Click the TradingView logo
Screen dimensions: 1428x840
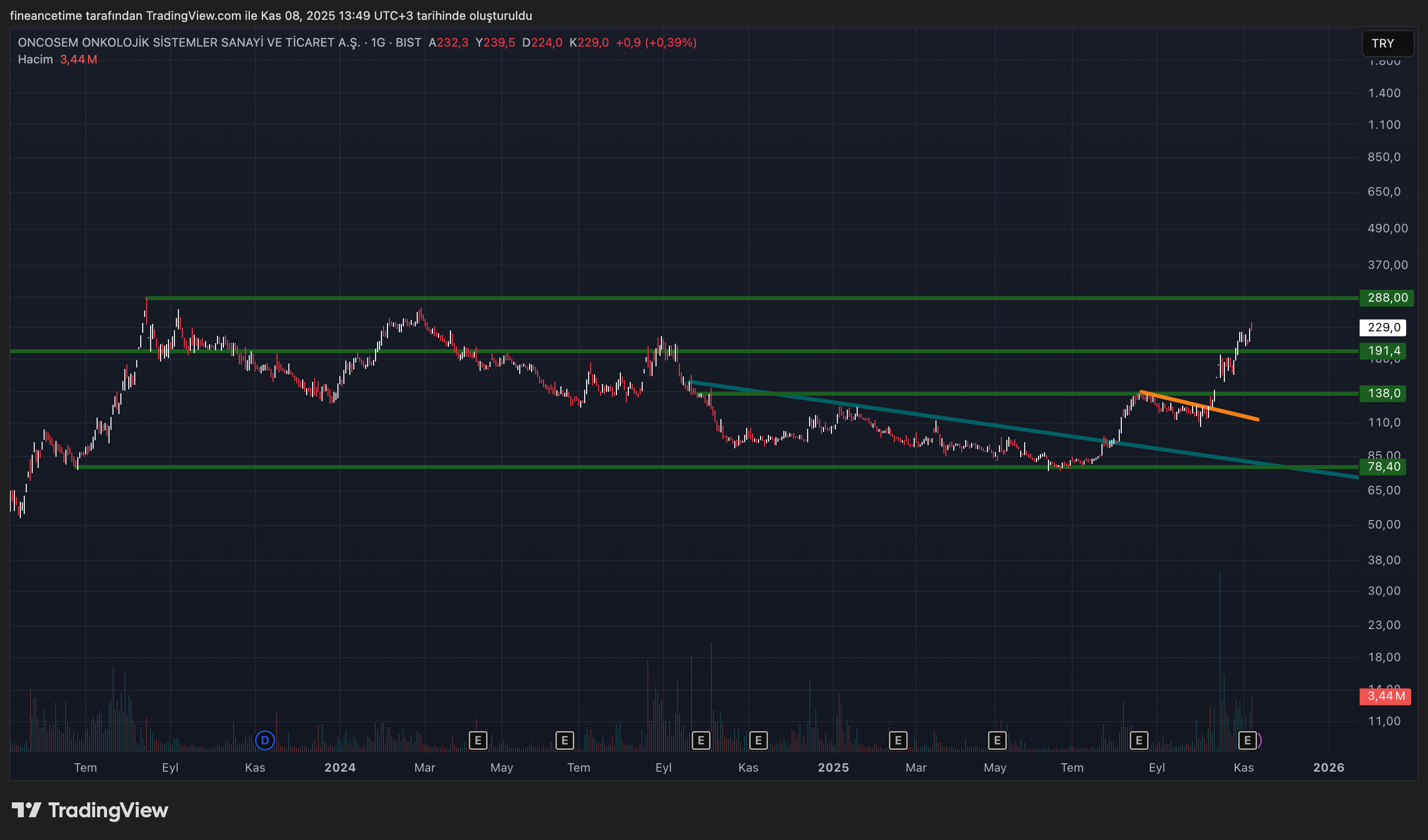pos(91,811)
